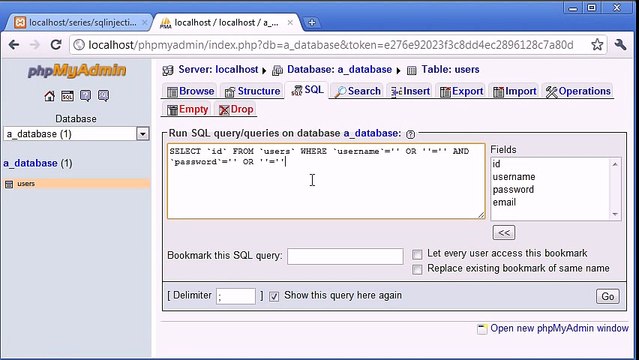This screenshot has width=639, height=360.
Task: Select the users table in the sidebar
Action: click(26, 184)
